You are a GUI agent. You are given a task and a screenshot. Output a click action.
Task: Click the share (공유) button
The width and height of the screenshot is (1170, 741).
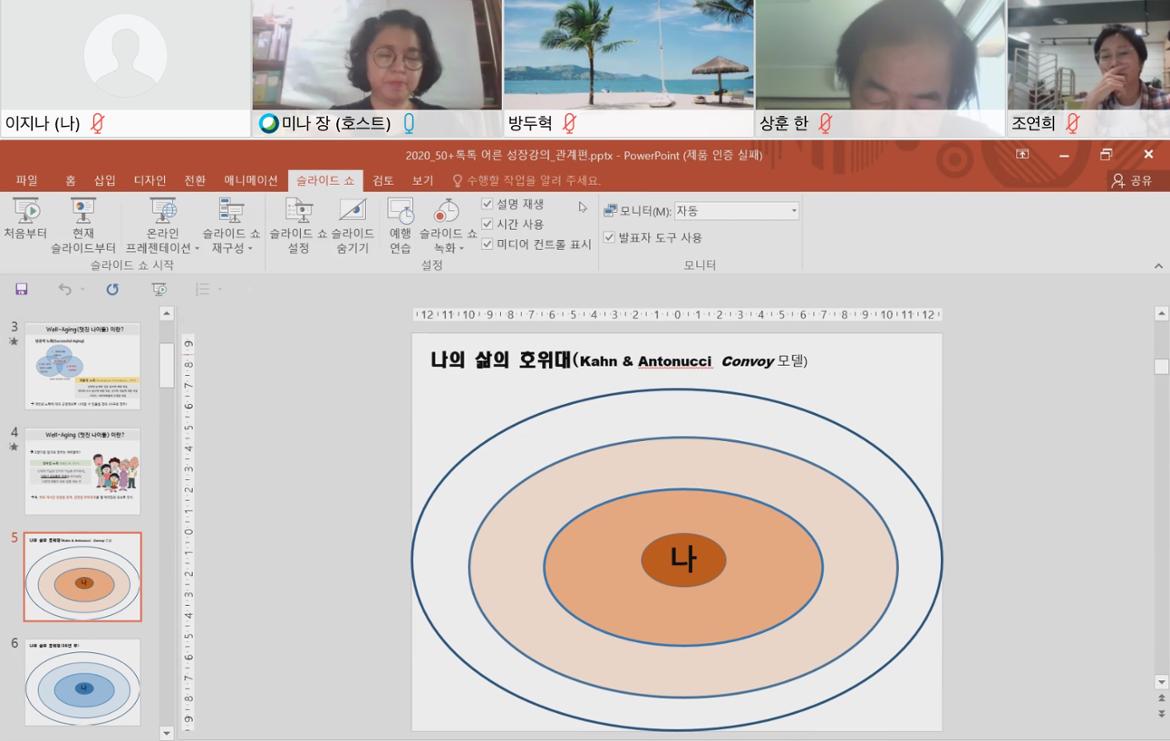(1131, 180)
